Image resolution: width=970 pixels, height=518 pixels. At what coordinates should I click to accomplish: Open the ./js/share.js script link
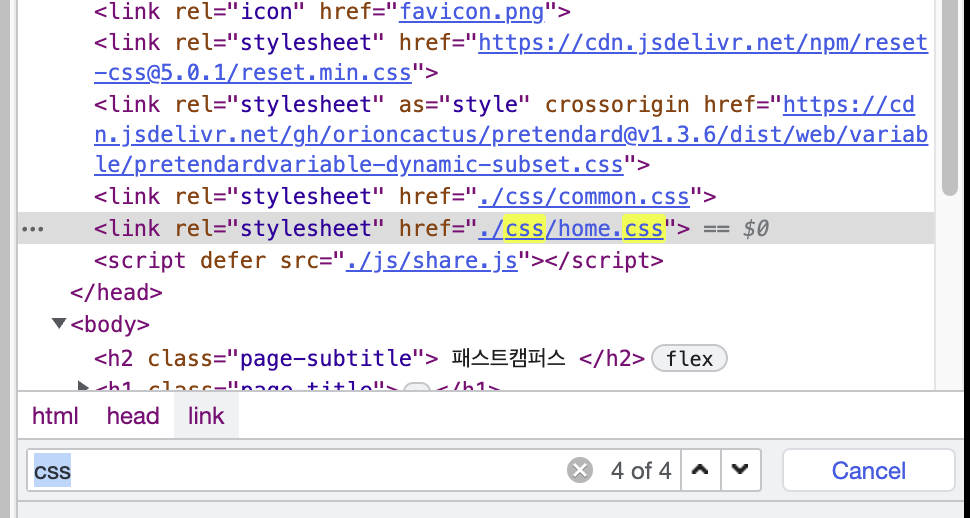(x=431, y=261)
